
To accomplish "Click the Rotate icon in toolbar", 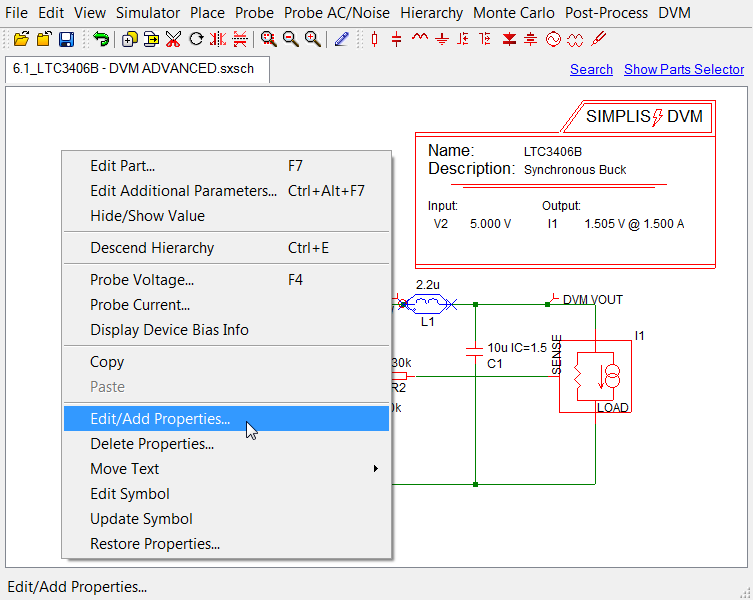I will click(196, 39).
